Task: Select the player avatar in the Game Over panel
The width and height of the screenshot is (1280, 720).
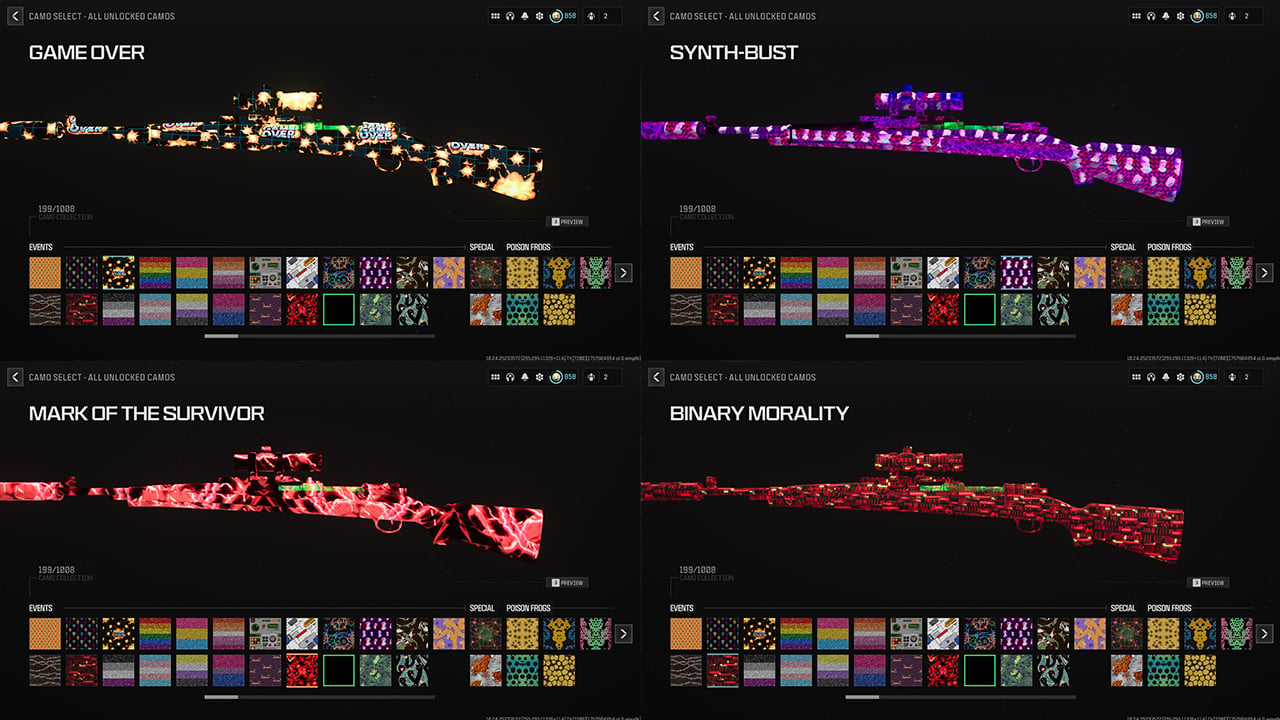Action: [x=557, y=16]
